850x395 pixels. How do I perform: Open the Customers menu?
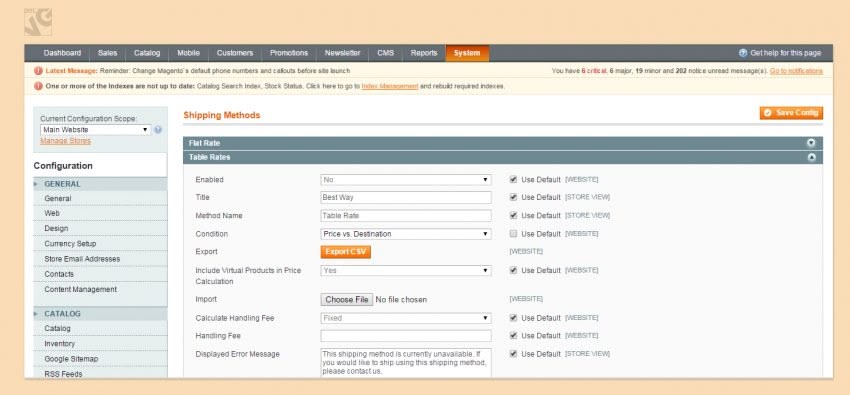(235, 53)
